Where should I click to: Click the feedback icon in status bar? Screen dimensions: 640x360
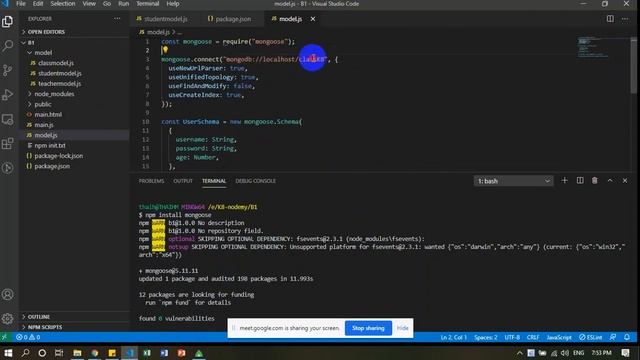pyautogui.click(x=613, y=337)
